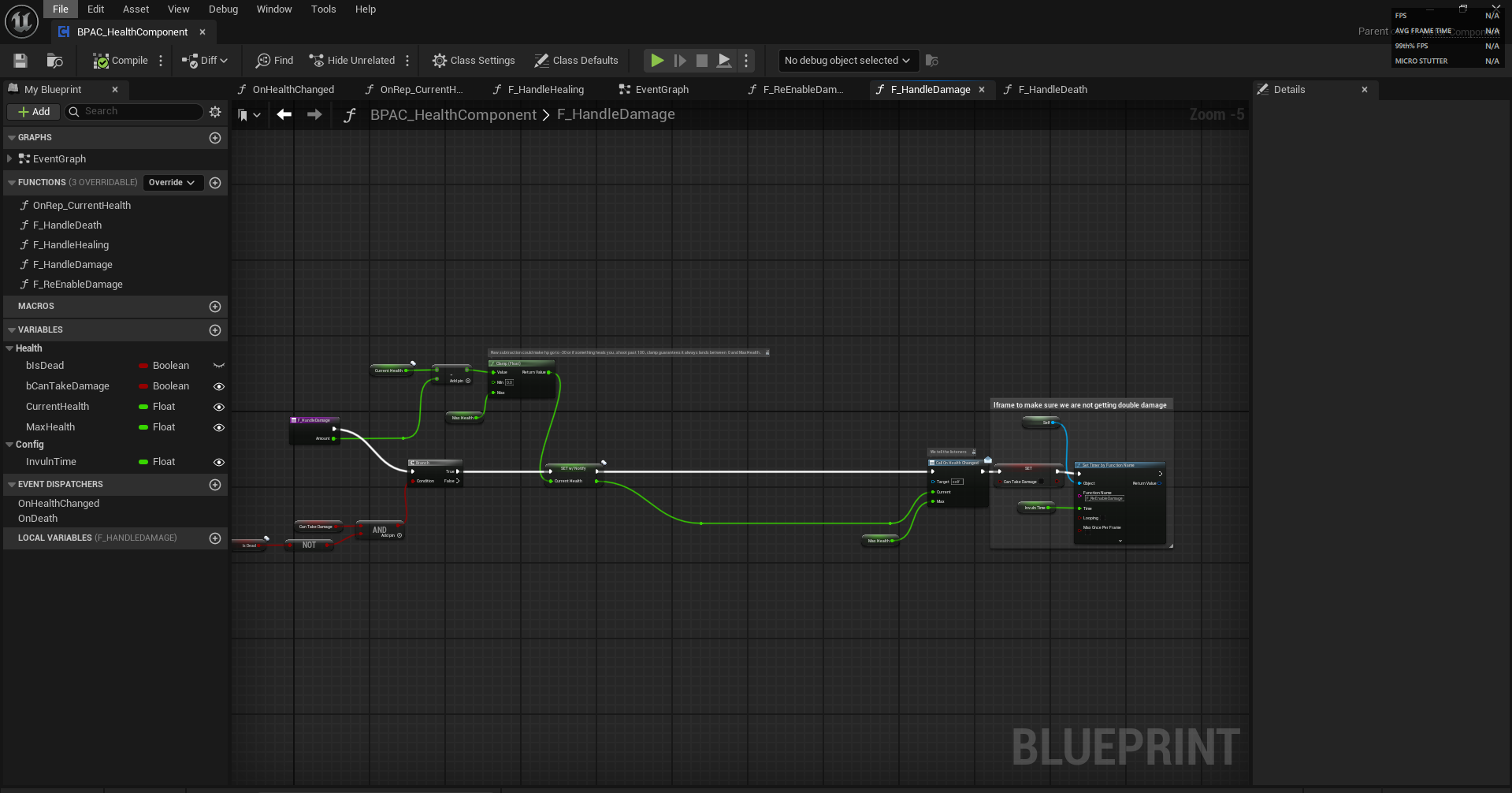Start Play in editor
This screenshot has height=793, width=1512.
656,61
